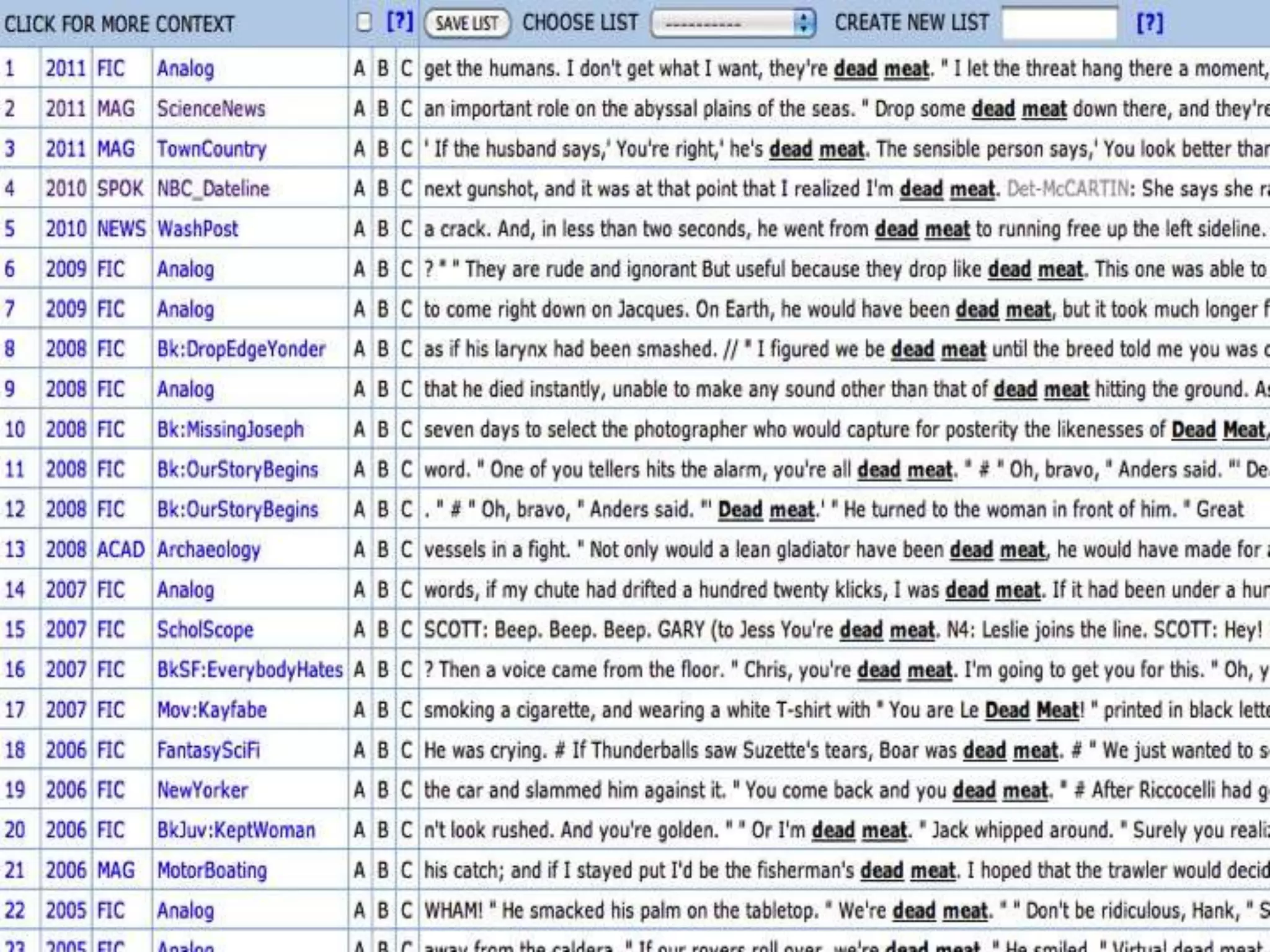
Task: Open BkJuv:KeptWoman link in row 20
Action: pos(236,830)
